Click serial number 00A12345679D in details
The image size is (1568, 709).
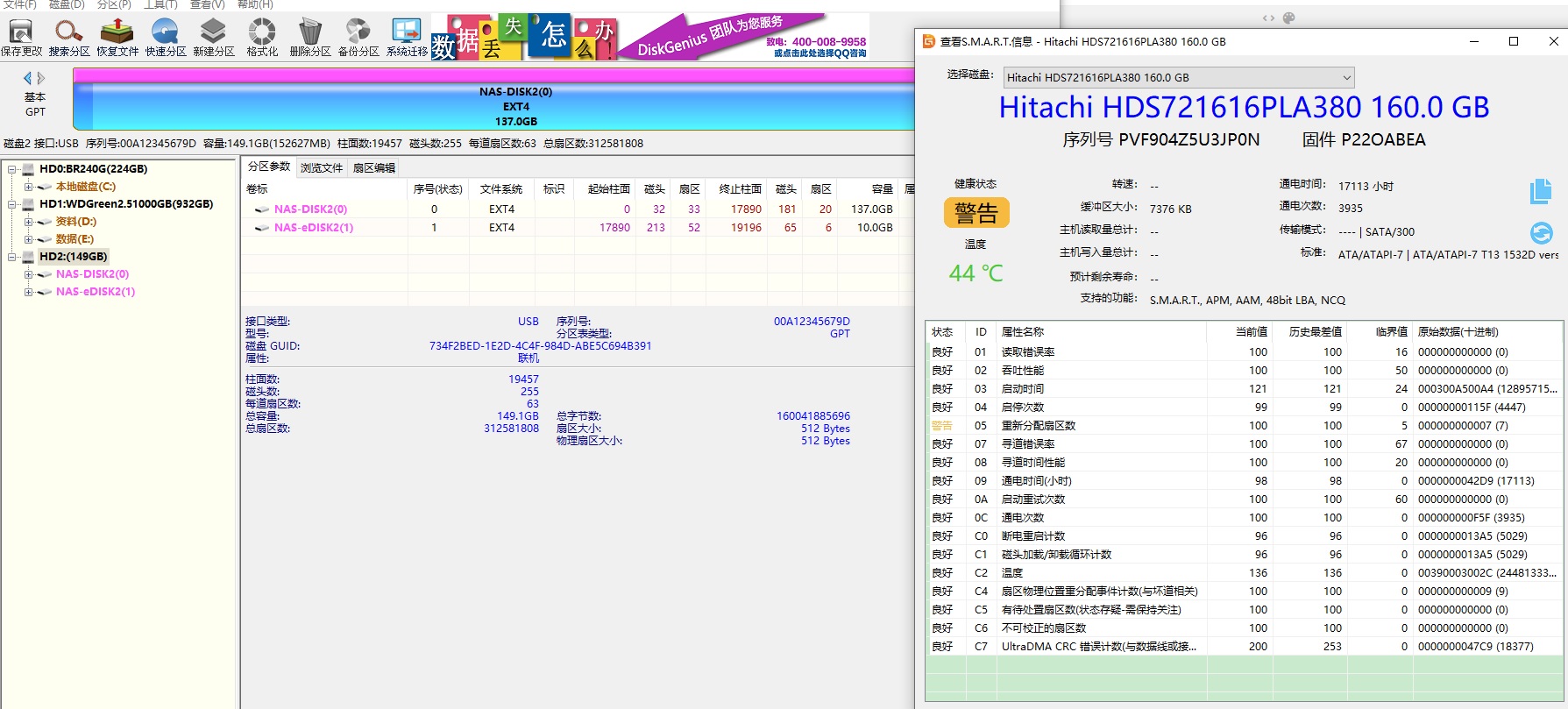point(812,322)
